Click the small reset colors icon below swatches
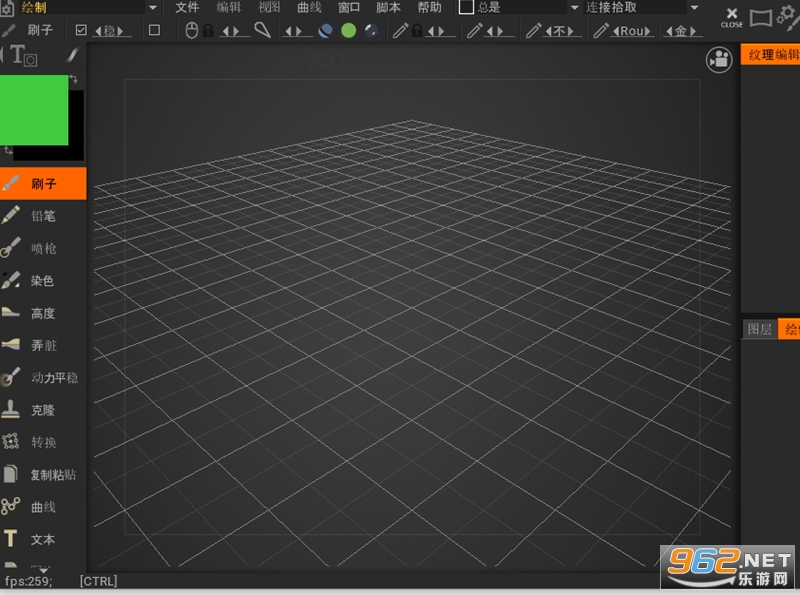The image size is (800, 595). [x=8, y=151]
